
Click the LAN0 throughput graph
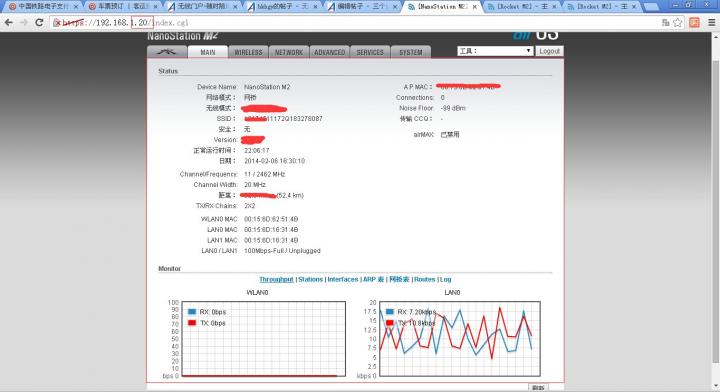click(x=460, y=339)
